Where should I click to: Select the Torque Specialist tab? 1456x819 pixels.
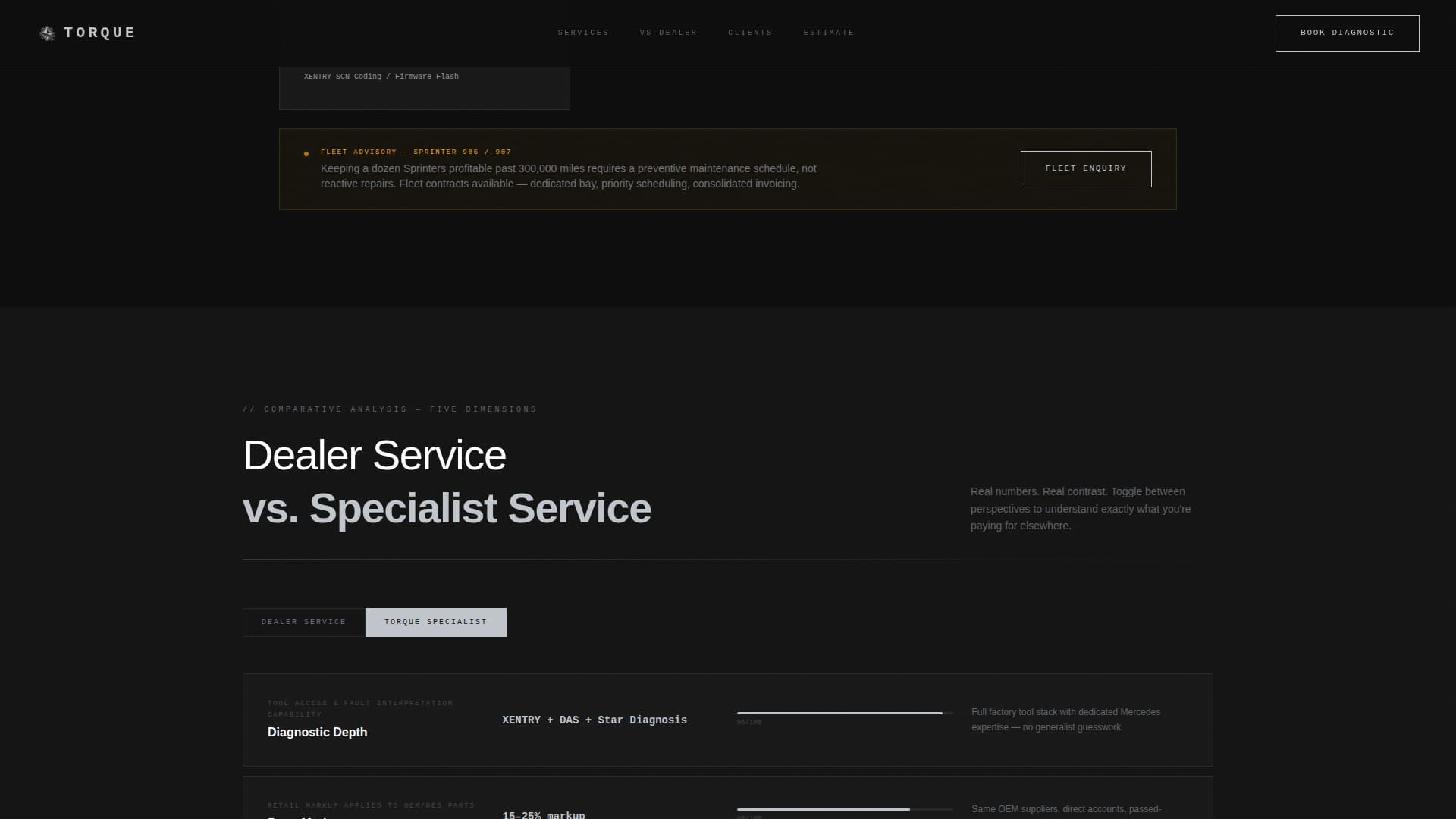[436, 622]
